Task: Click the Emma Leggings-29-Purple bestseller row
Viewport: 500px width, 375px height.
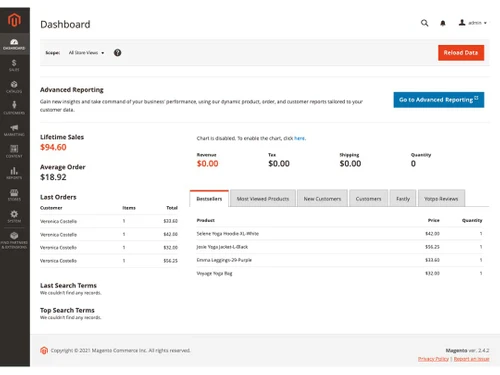Action: 339,260
